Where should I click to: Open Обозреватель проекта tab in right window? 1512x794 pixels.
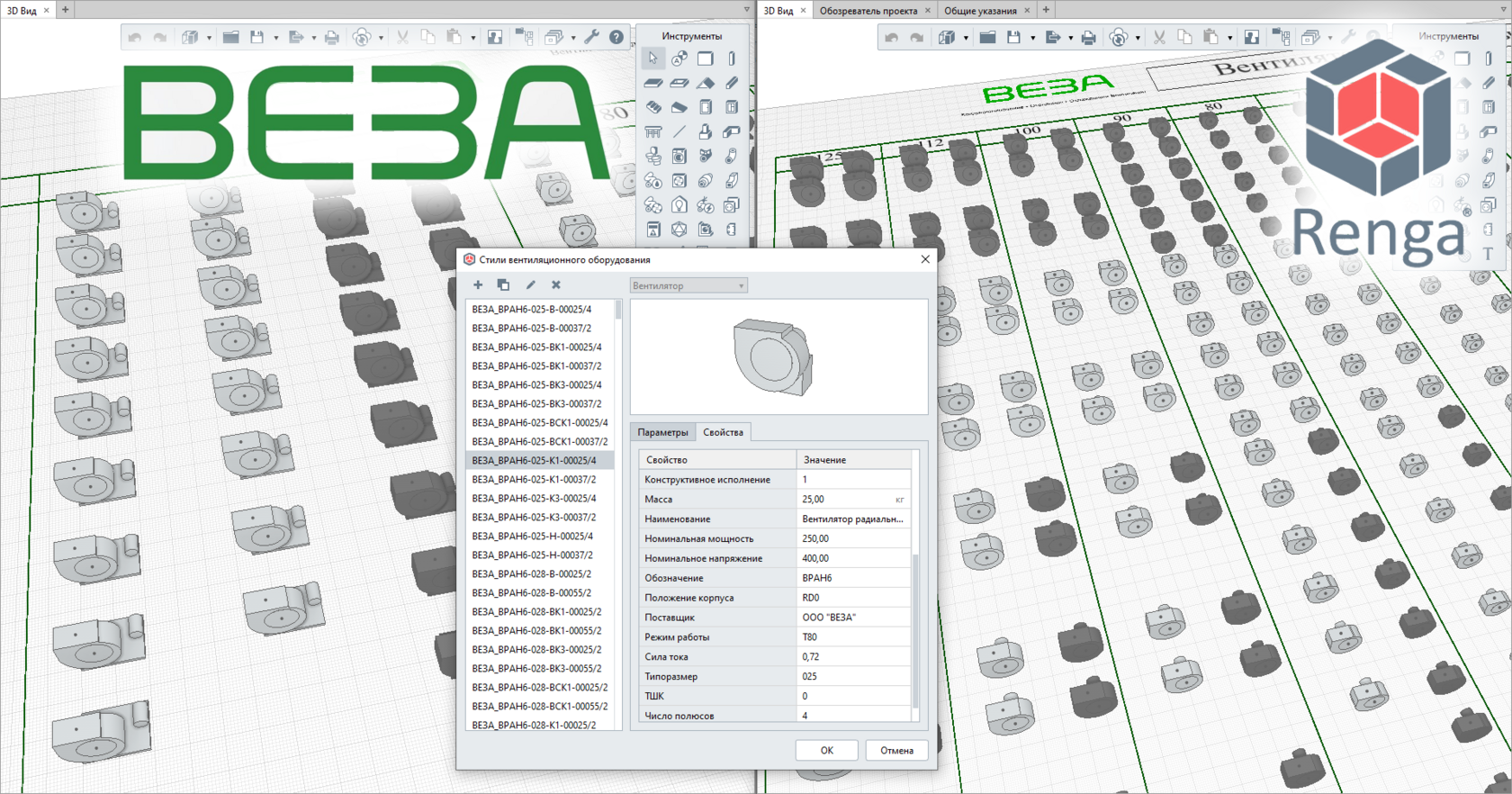pyautogui.click(x=868, y=11)
